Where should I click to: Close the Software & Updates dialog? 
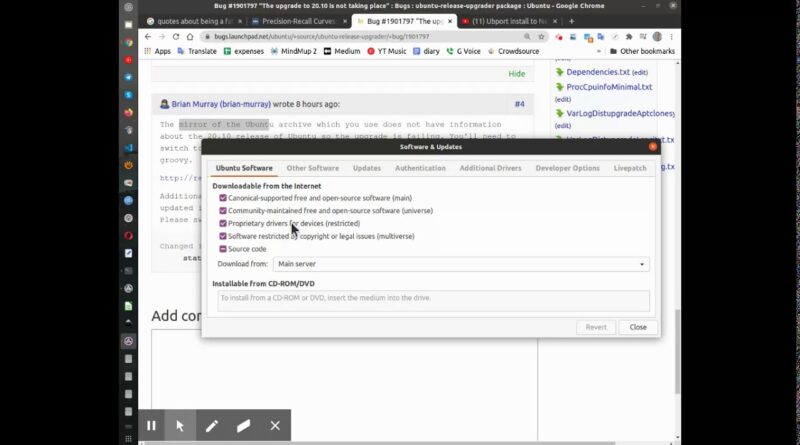653,146
